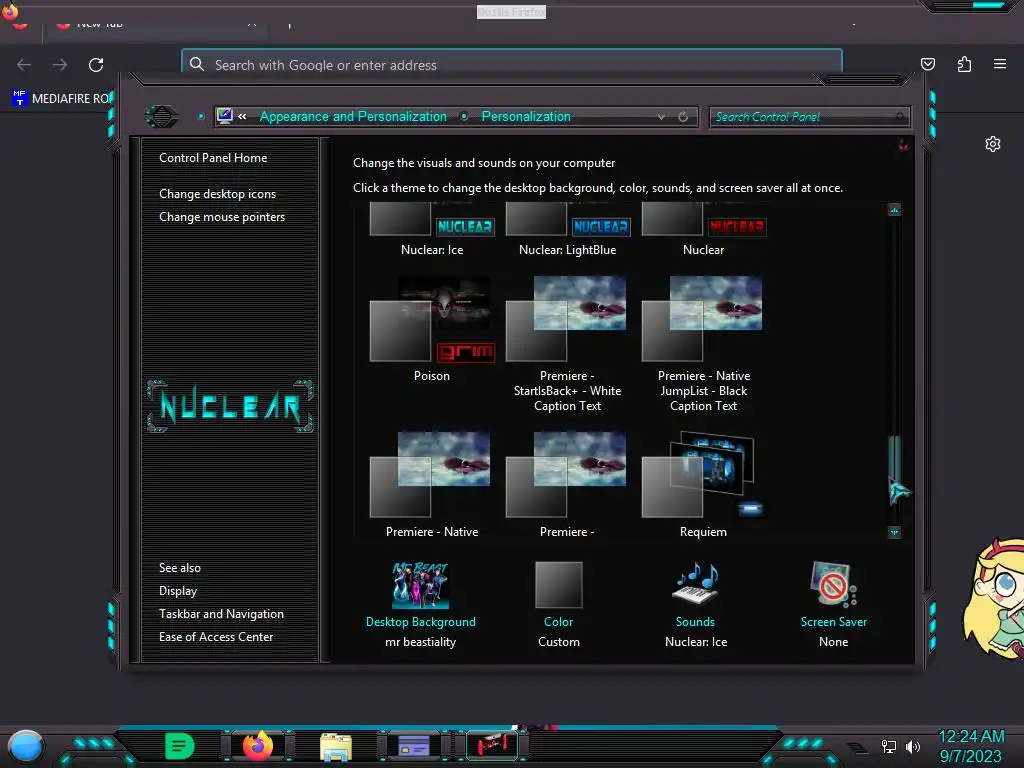This screenshot has height=768, width=1024.
Task: Click the Desktop Background link text
Action: pos(421,622)
